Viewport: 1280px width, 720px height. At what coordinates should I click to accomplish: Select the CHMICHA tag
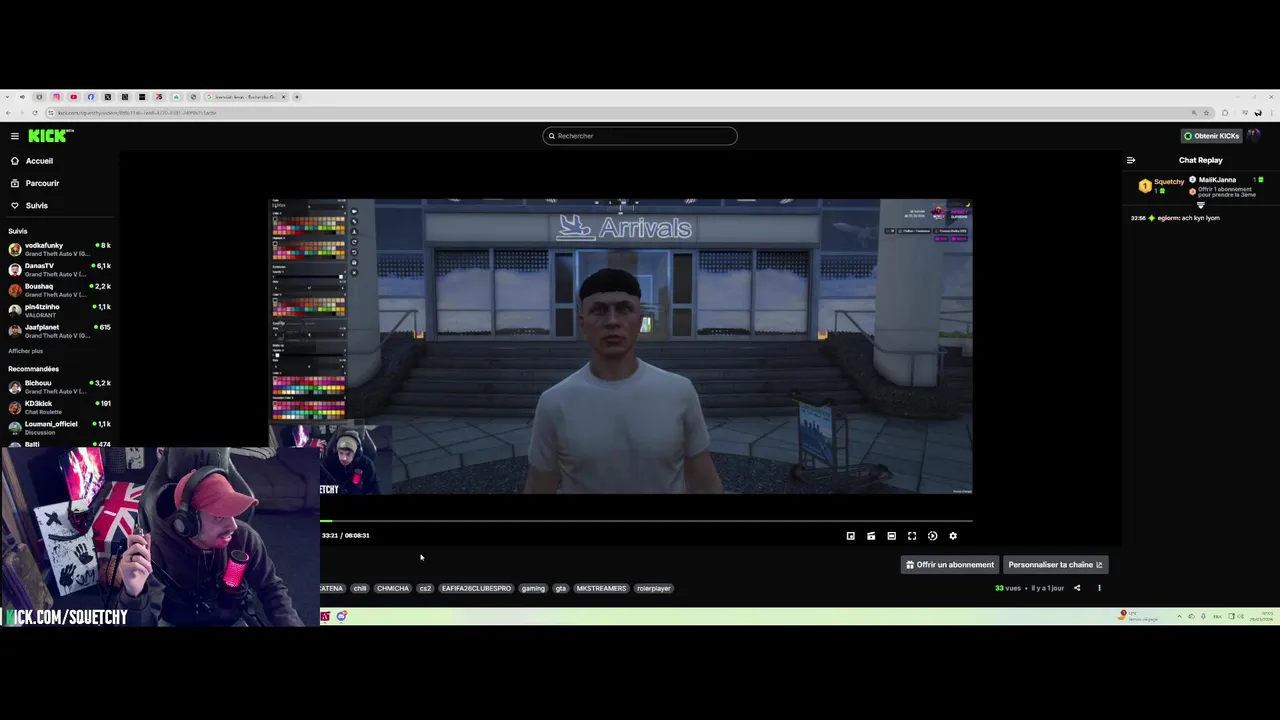pos(393,588)
